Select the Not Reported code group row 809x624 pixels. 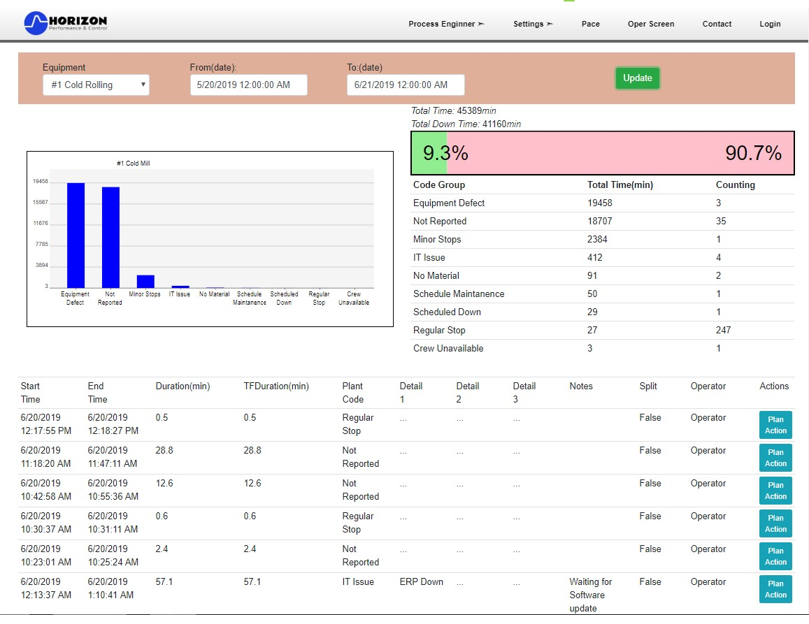[602, 221]
